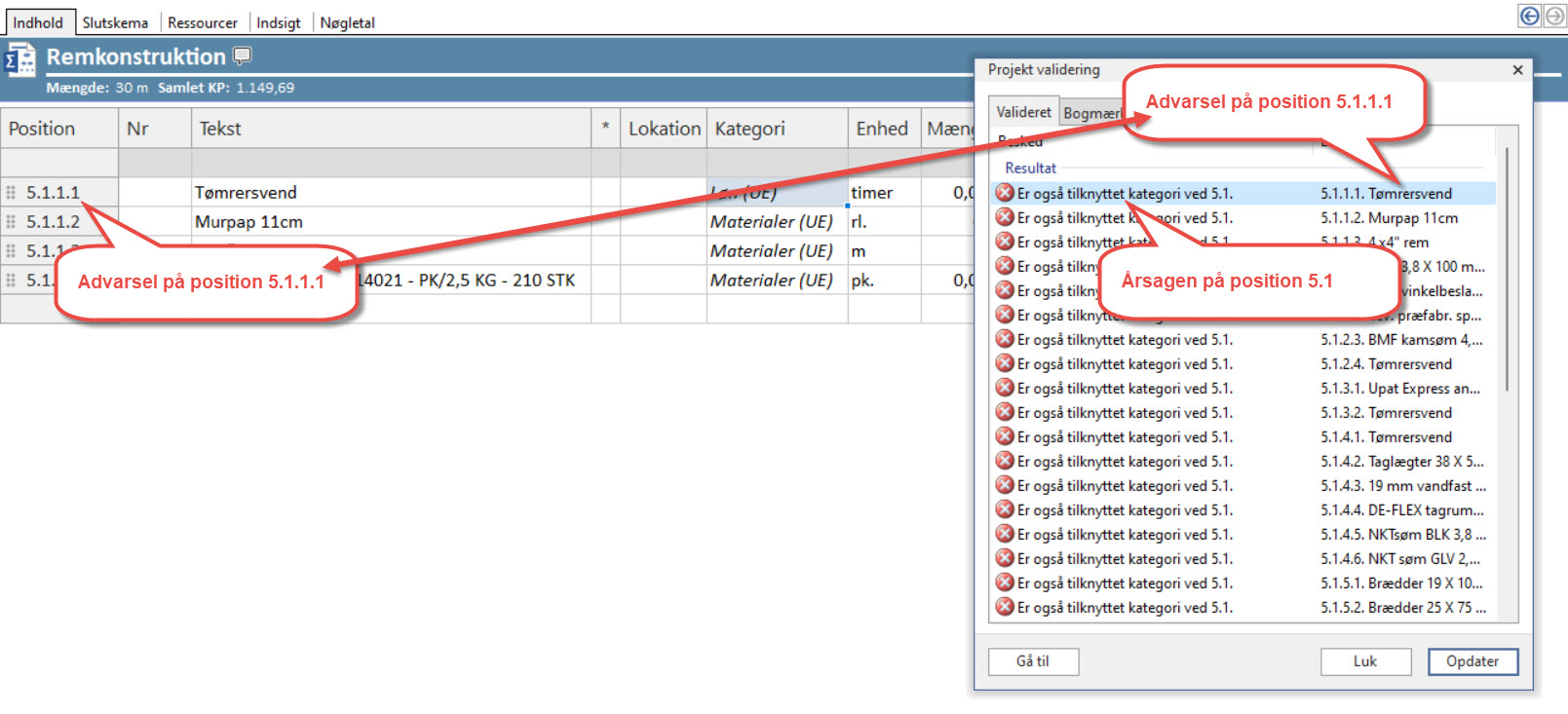The width and height of the screenshot is (1568, 714).
Task: Click the Gå til button
Action: [1033, 661]
